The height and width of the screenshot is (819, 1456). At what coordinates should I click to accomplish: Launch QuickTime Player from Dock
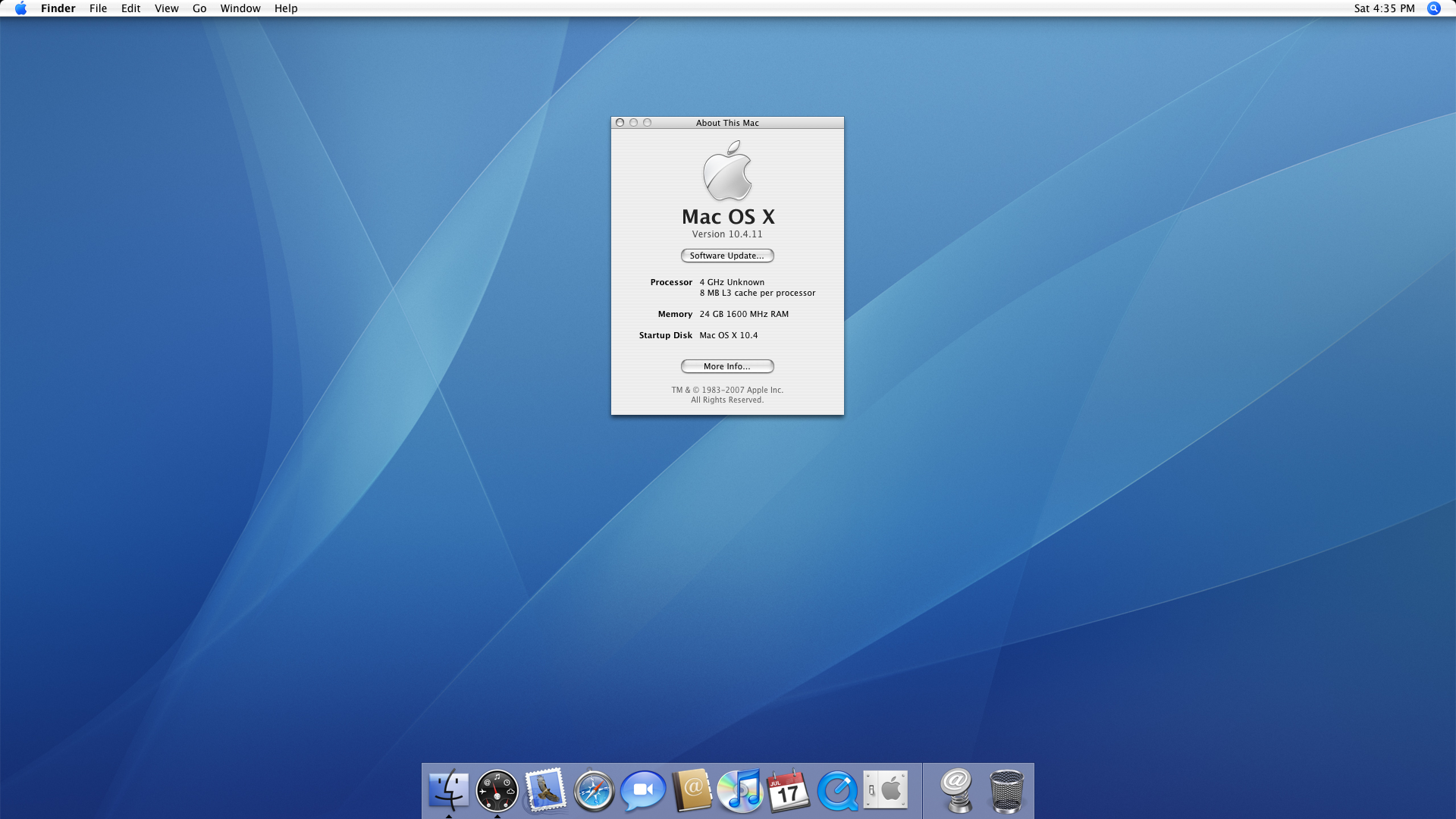coord(837,791)
